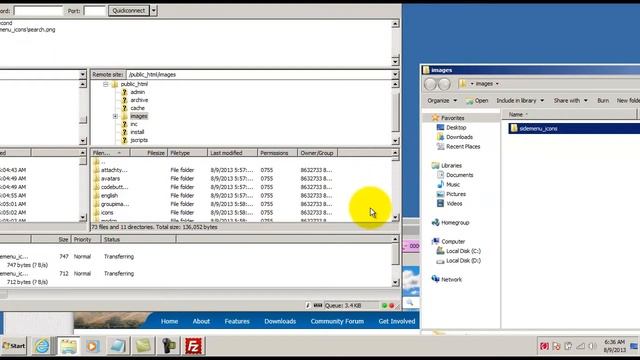Sort remote files by Filetype column
640x360 pixels.
pos(187,153)
